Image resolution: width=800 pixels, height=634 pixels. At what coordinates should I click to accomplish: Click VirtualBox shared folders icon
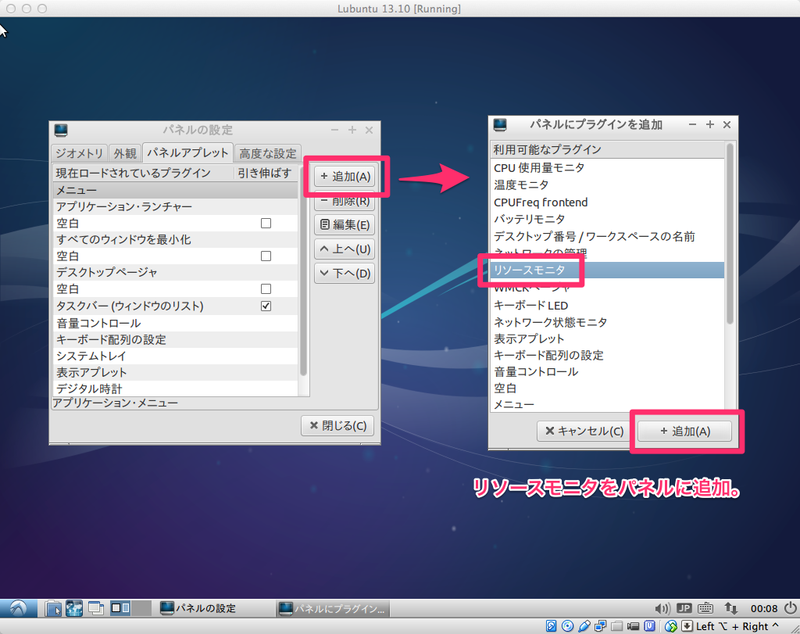click(x=617, y=626)
